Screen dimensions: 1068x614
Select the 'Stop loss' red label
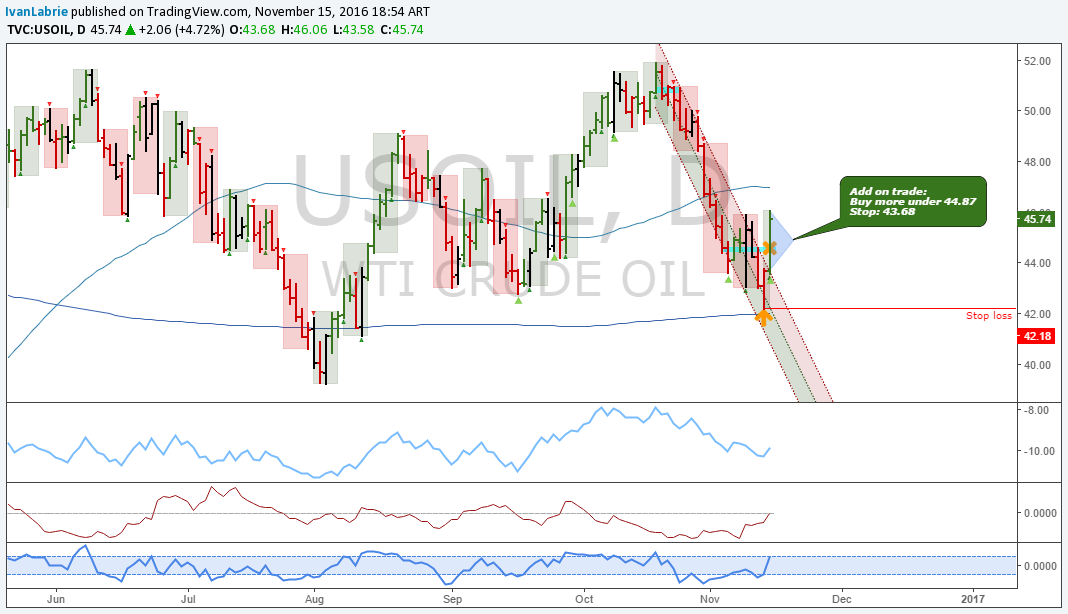988,316
